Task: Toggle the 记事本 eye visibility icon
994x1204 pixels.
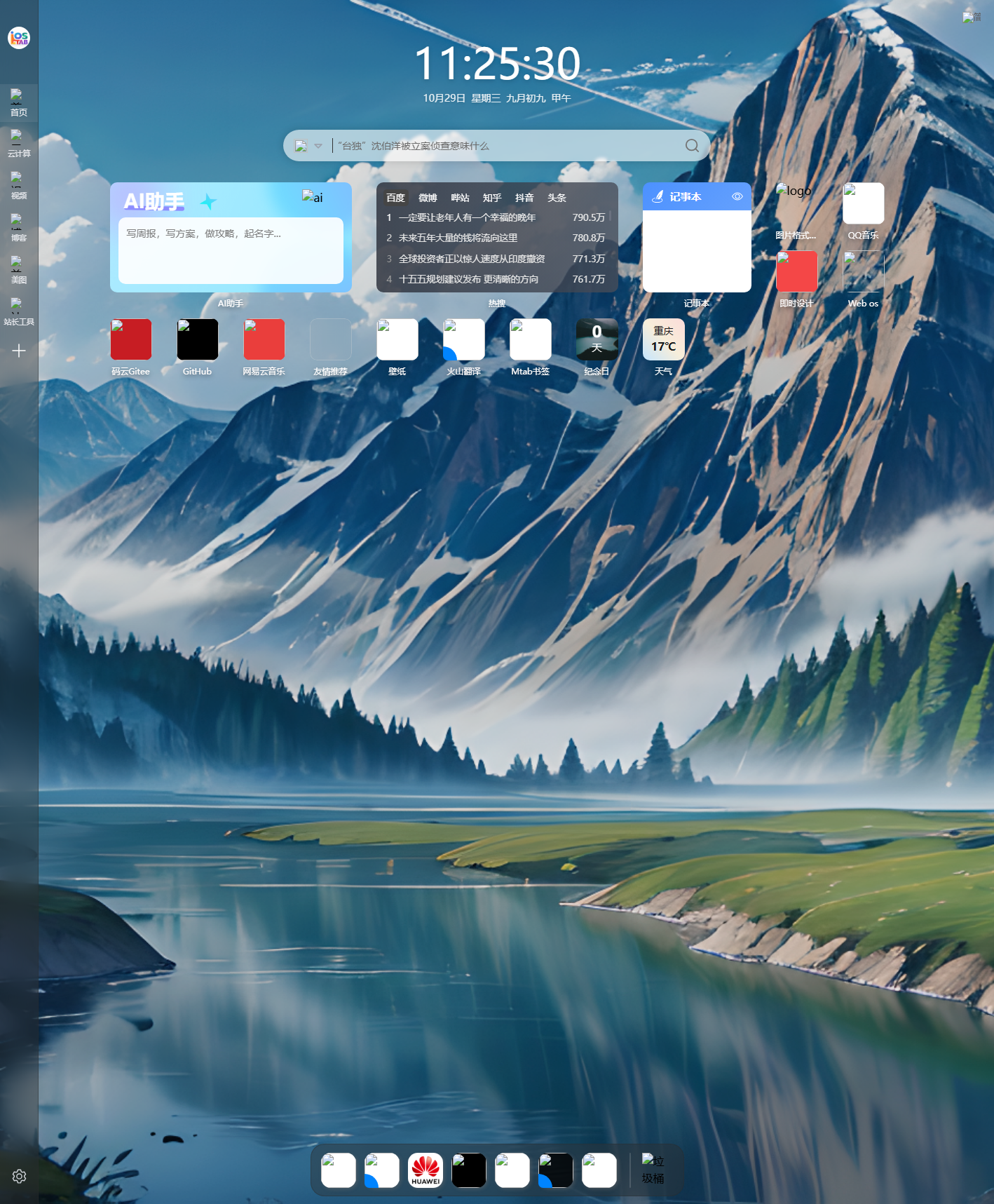Action: coord(737,197)
